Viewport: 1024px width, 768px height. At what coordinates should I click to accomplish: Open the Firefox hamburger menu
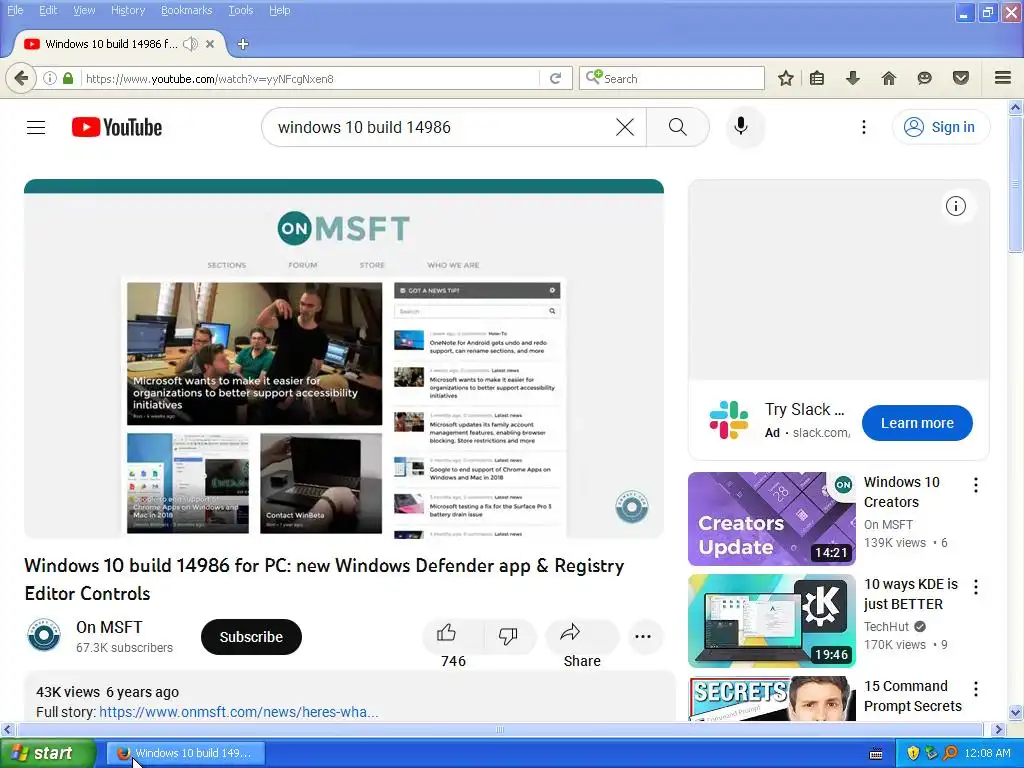(x=1003, y=78)
